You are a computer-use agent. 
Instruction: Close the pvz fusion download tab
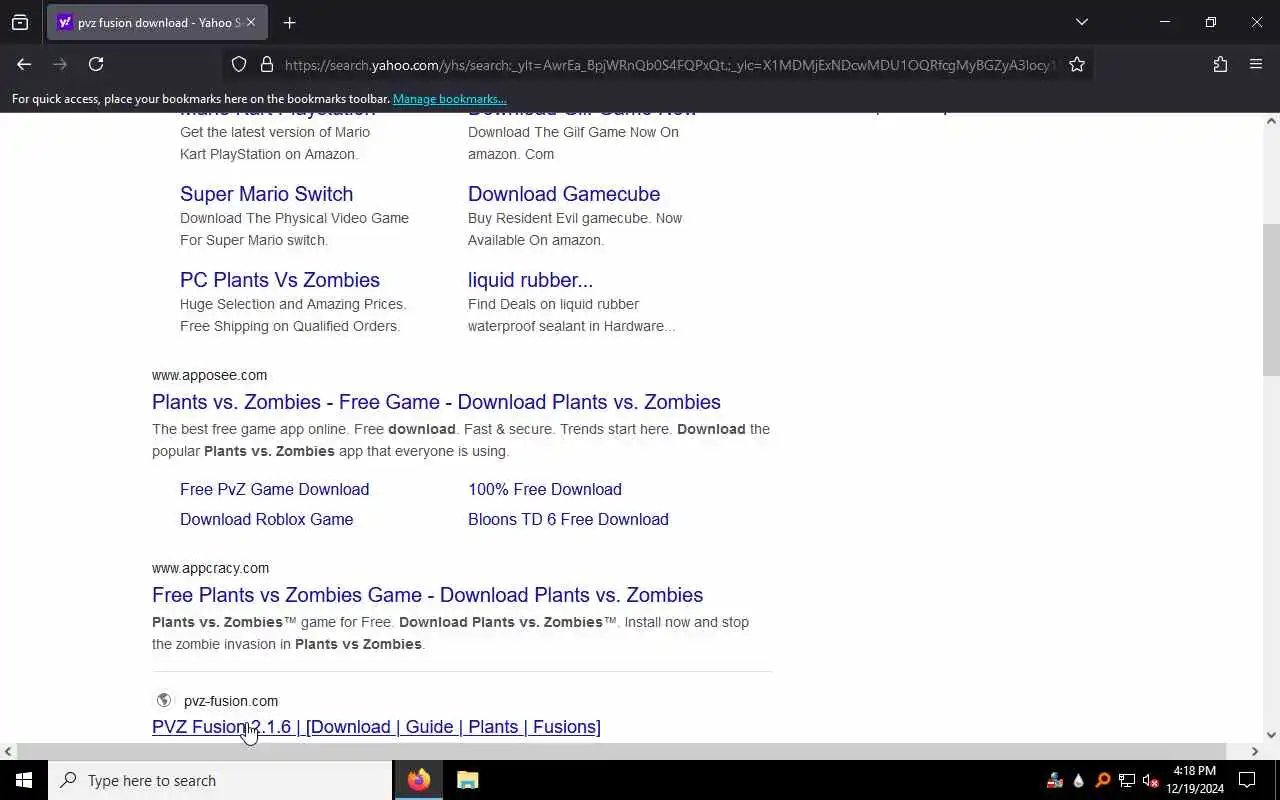pos(250,22)
